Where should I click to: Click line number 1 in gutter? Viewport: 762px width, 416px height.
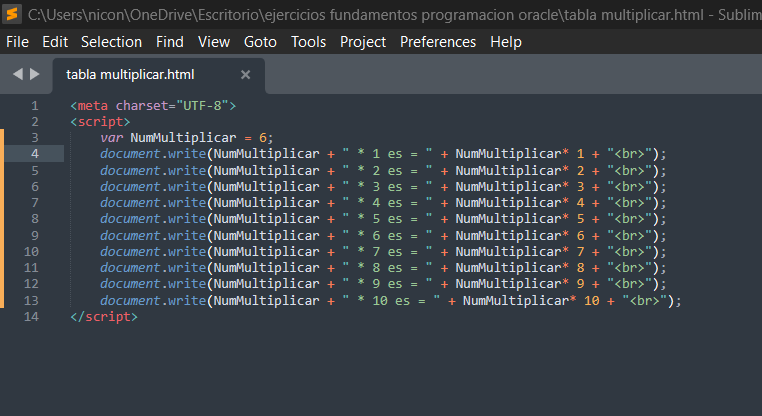(35, 105)
